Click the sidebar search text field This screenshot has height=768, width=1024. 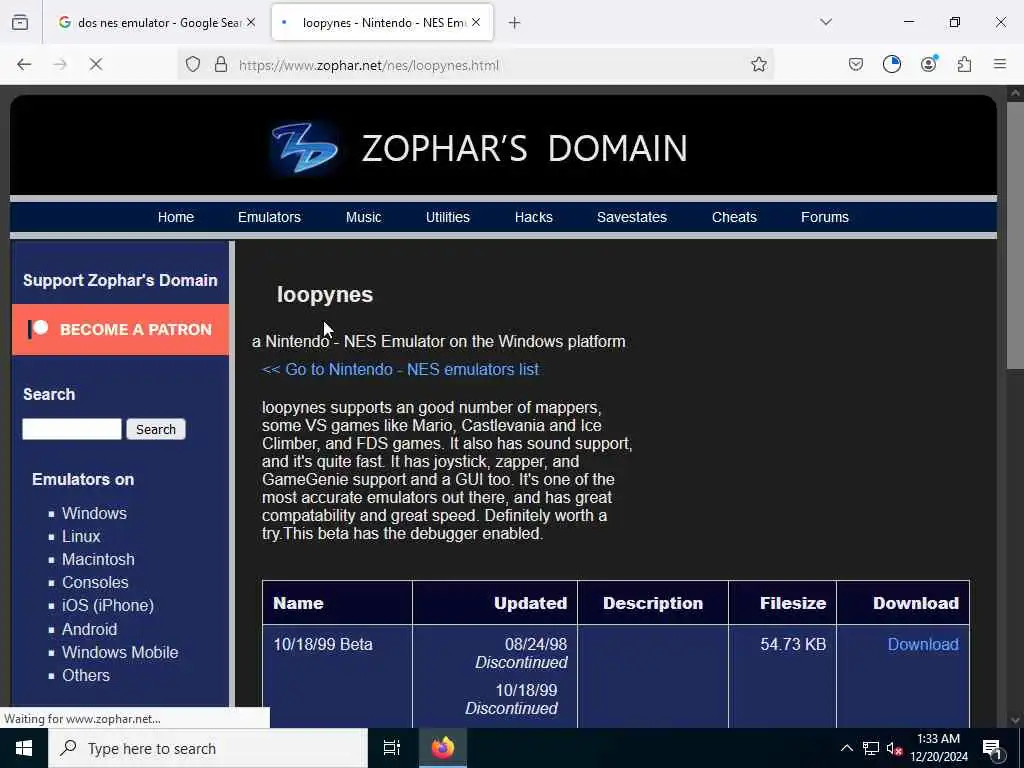click(x=72, y=429)
